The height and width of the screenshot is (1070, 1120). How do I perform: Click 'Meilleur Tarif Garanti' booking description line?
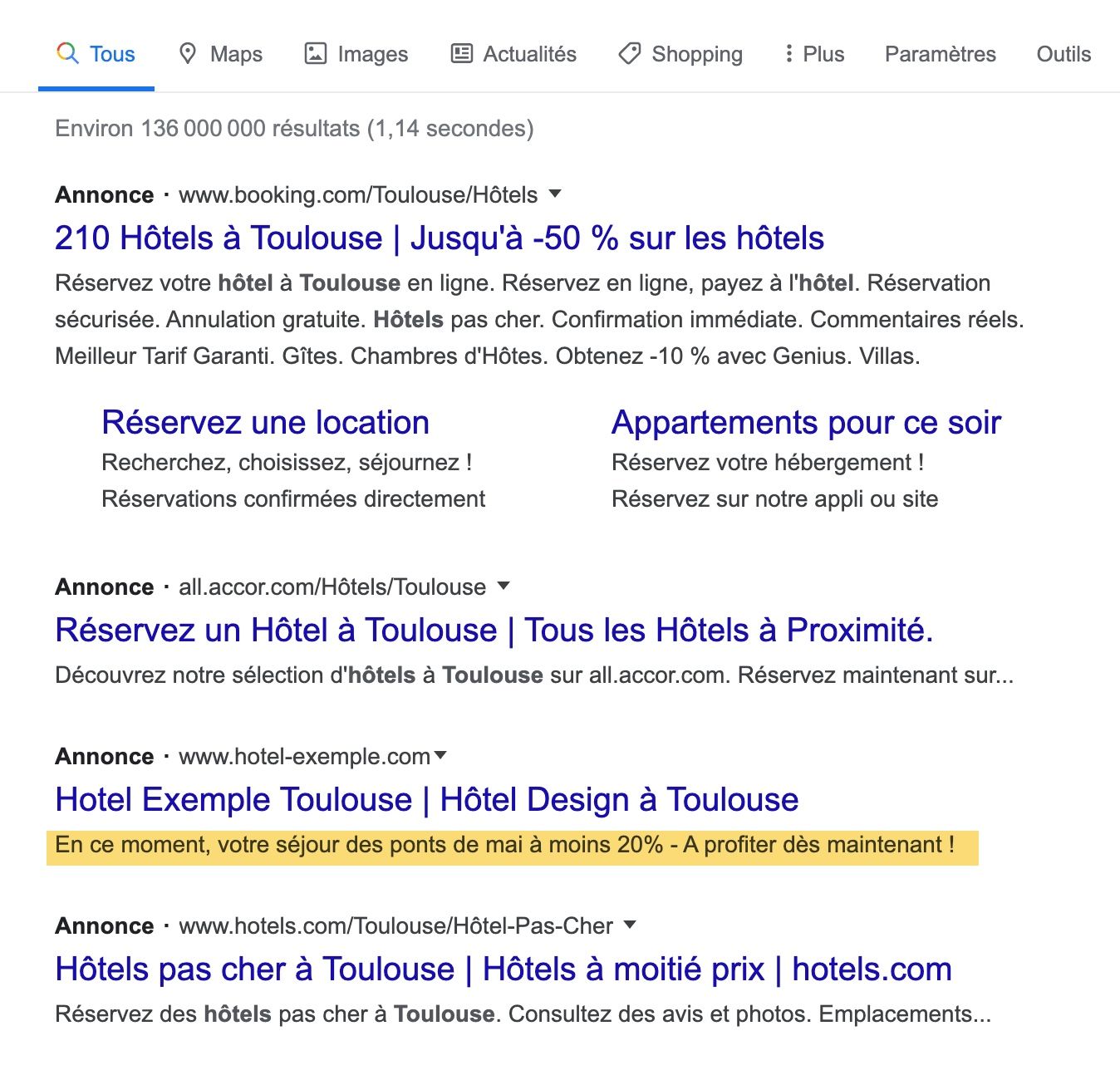coord(487,356)
